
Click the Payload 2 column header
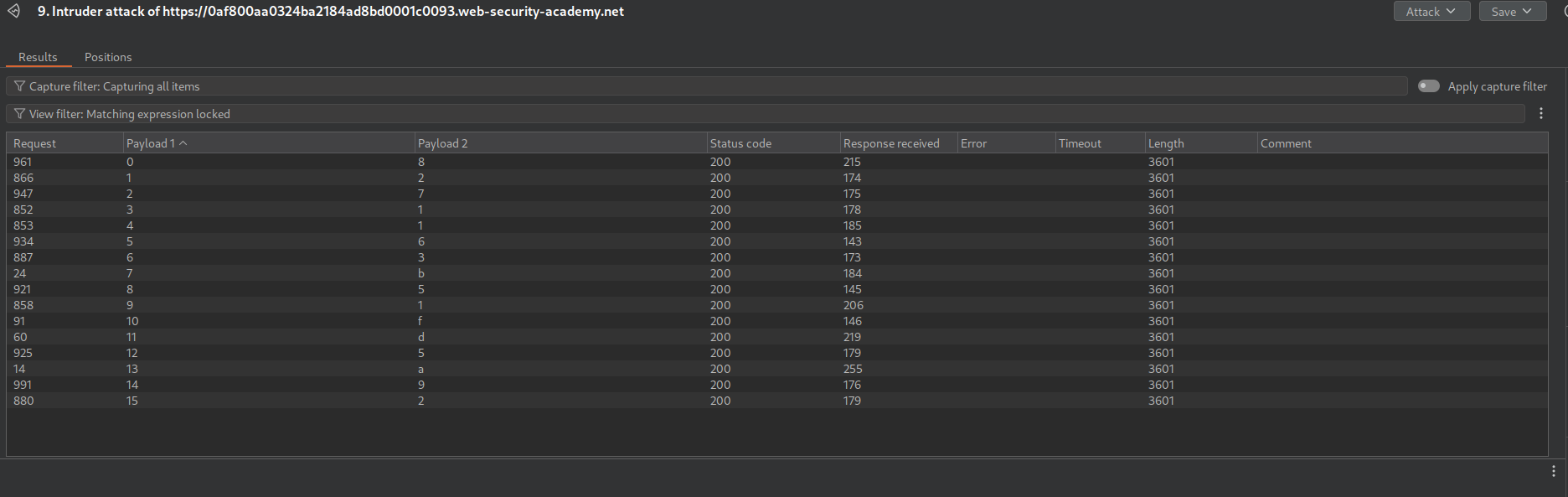coord(442,143)
